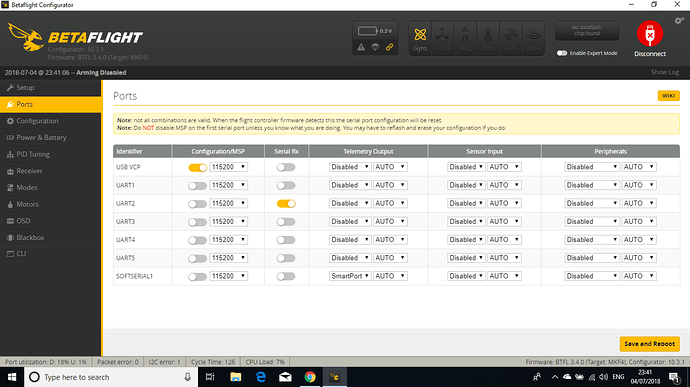Click the Gyro sensor icon

420,38
